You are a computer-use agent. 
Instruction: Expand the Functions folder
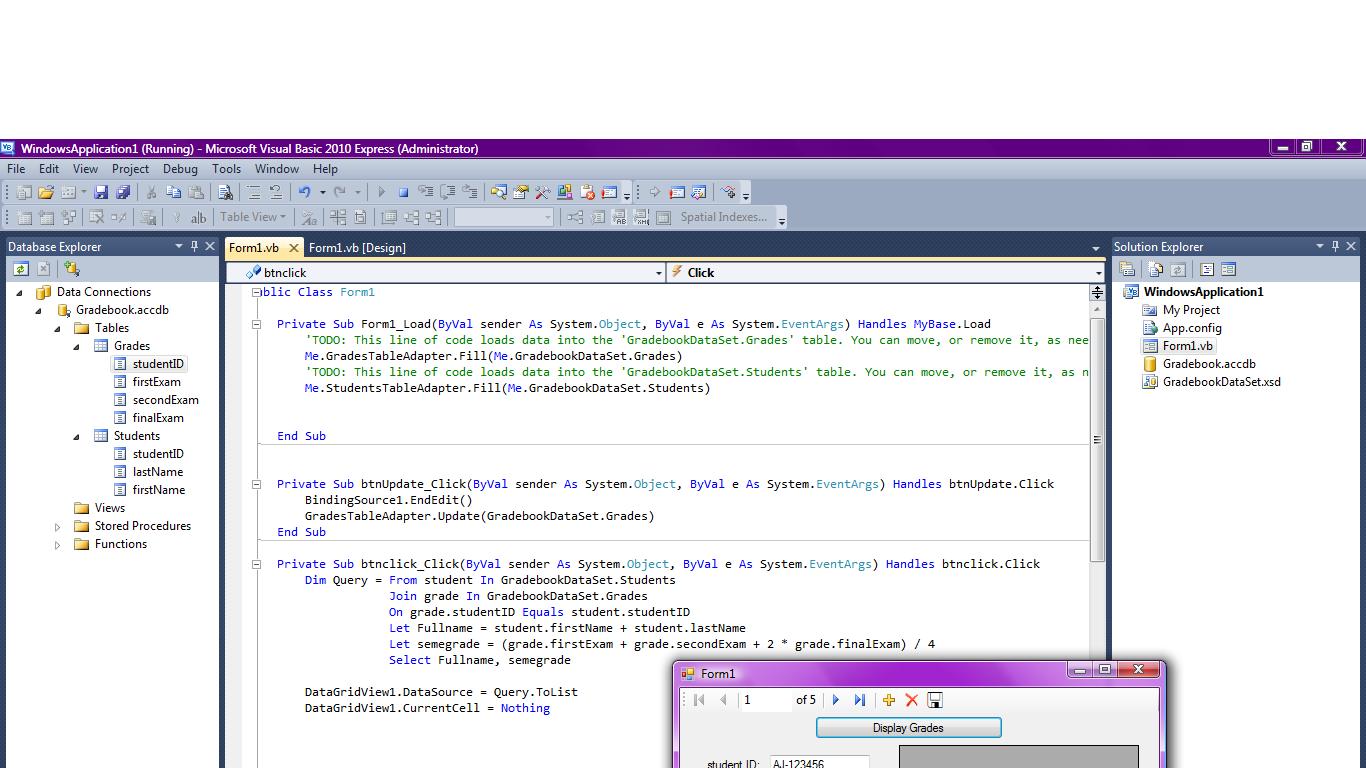(x=57, y=544)
